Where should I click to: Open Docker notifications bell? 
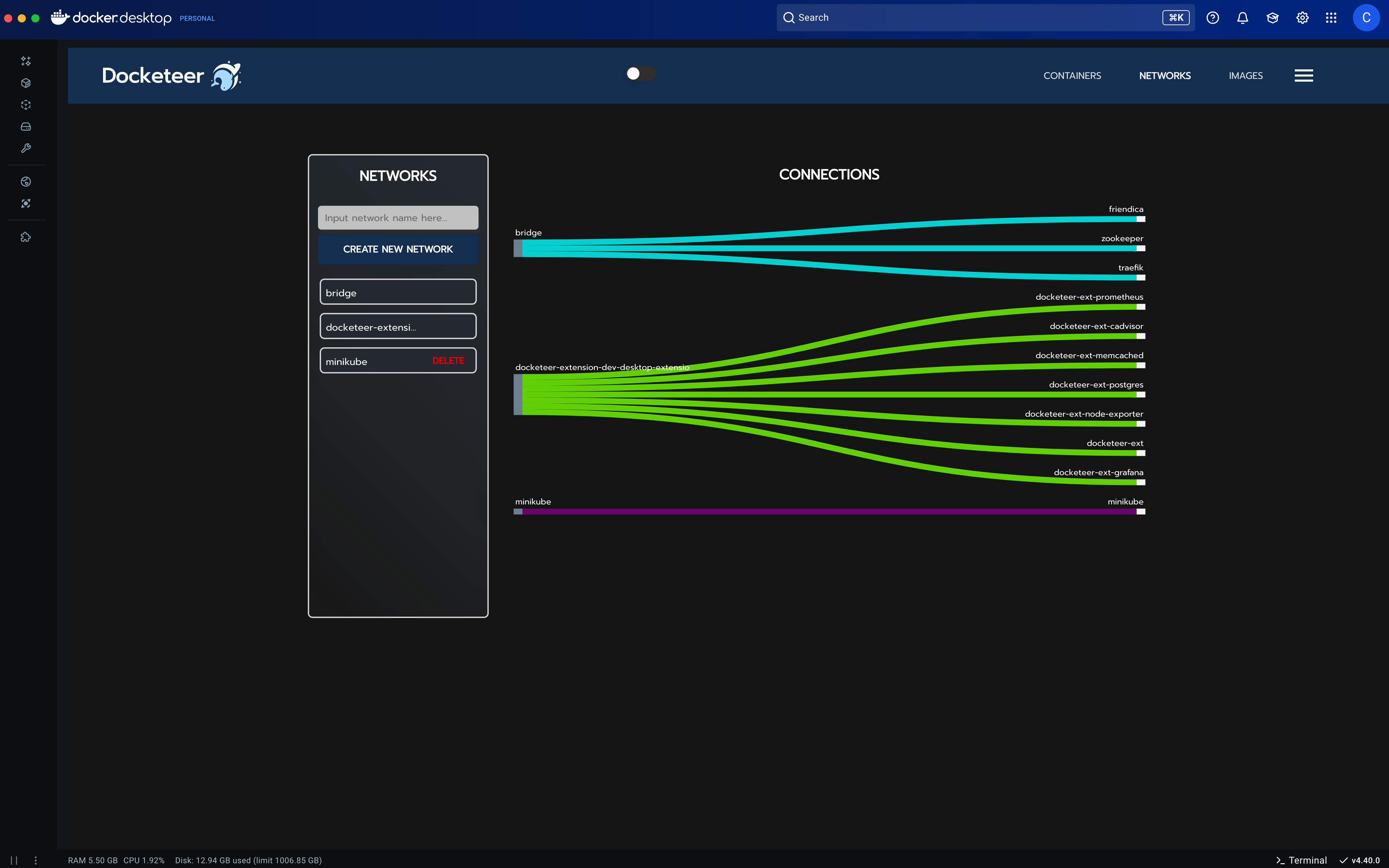pos(1243,18)
